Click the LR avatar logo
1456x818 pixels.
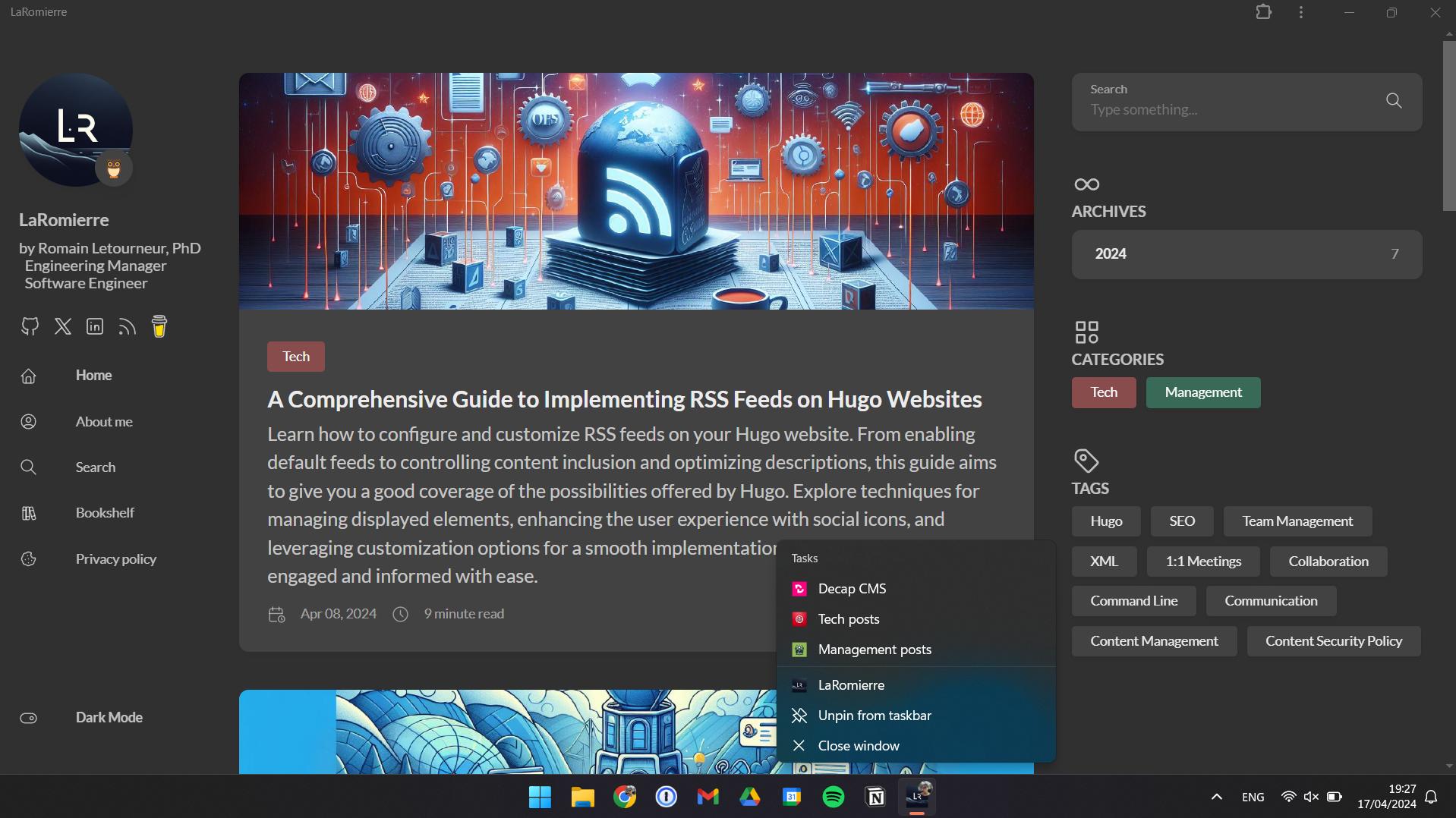coord(76,130)
